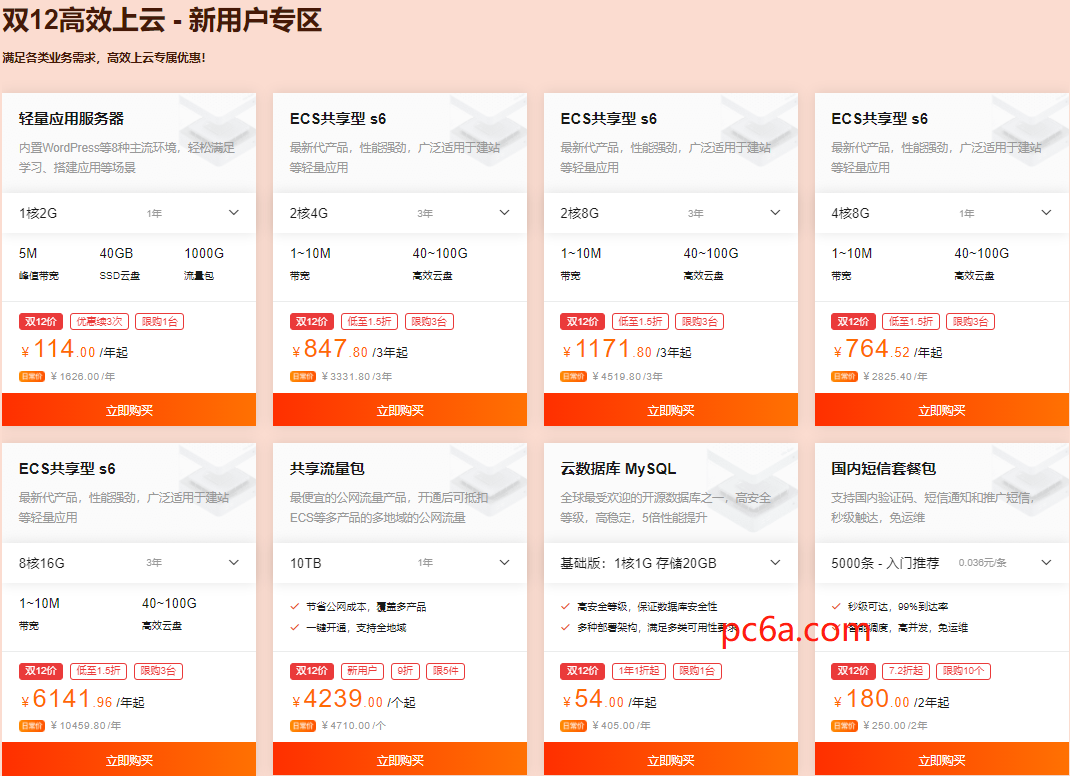The image size is (1070, 776).
Task: Click the 双12高效上云 - 新用户专区 heading
Action: pyautogui.click(x=162, y=20)
